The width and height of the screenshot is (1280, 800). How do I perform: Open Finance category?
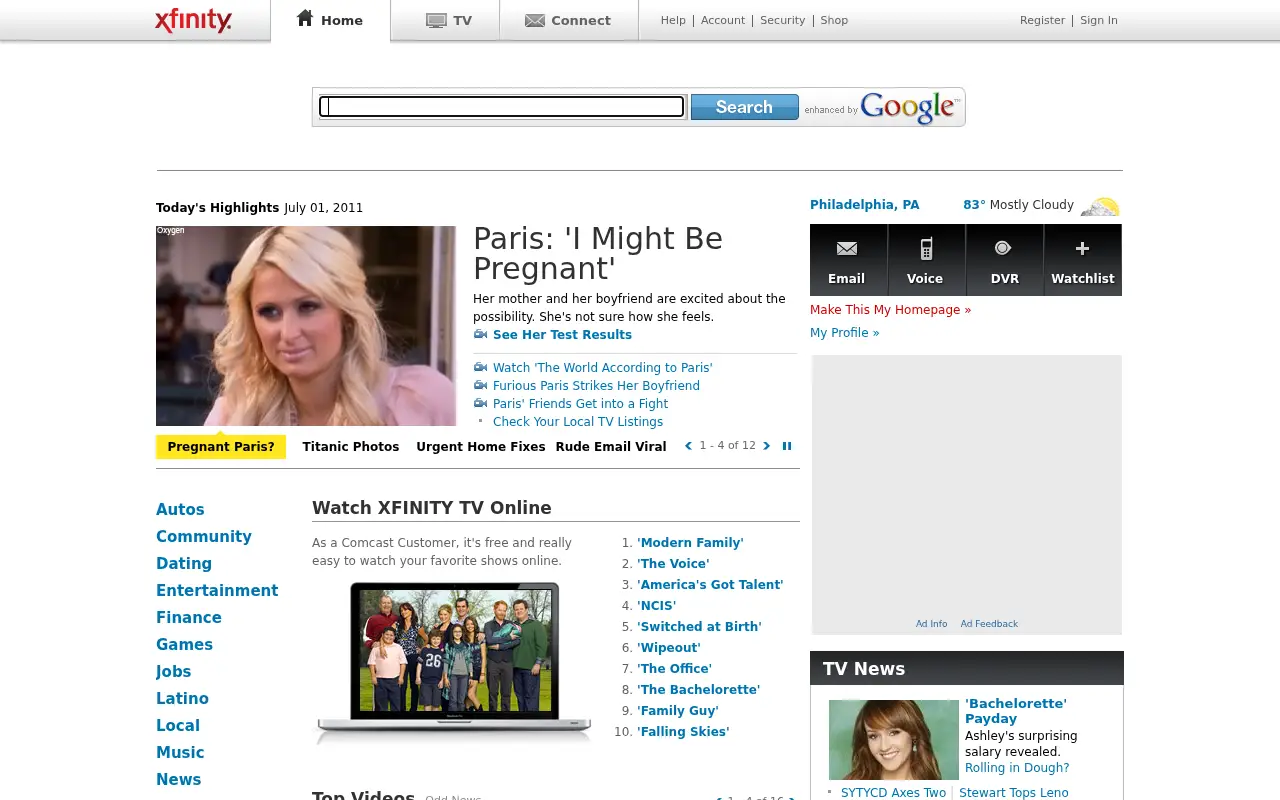coord(189,618)
